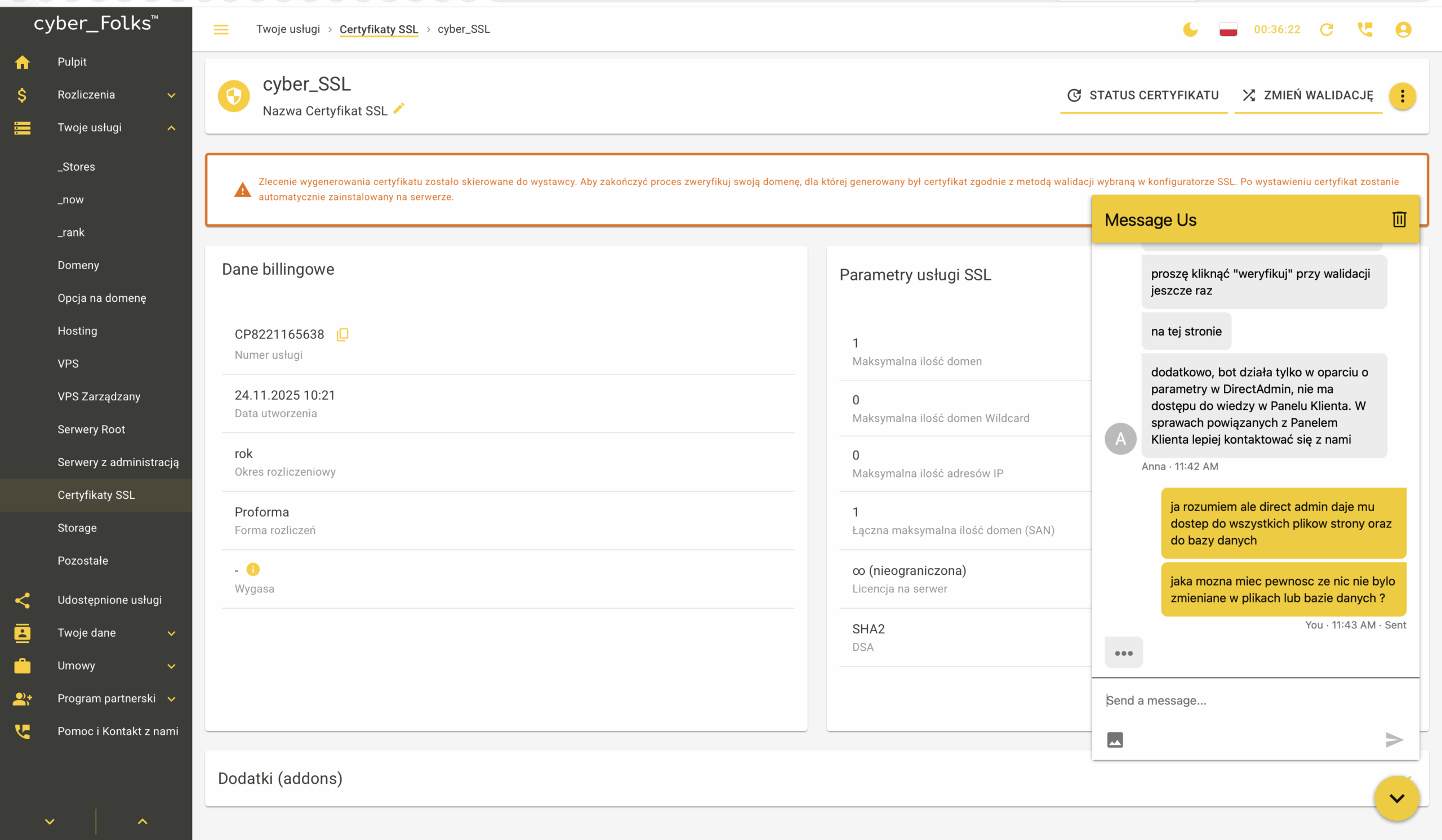Focus the Send a message input field
The width and height of the screenshot is (1442, 840).
pos(1248,700)
